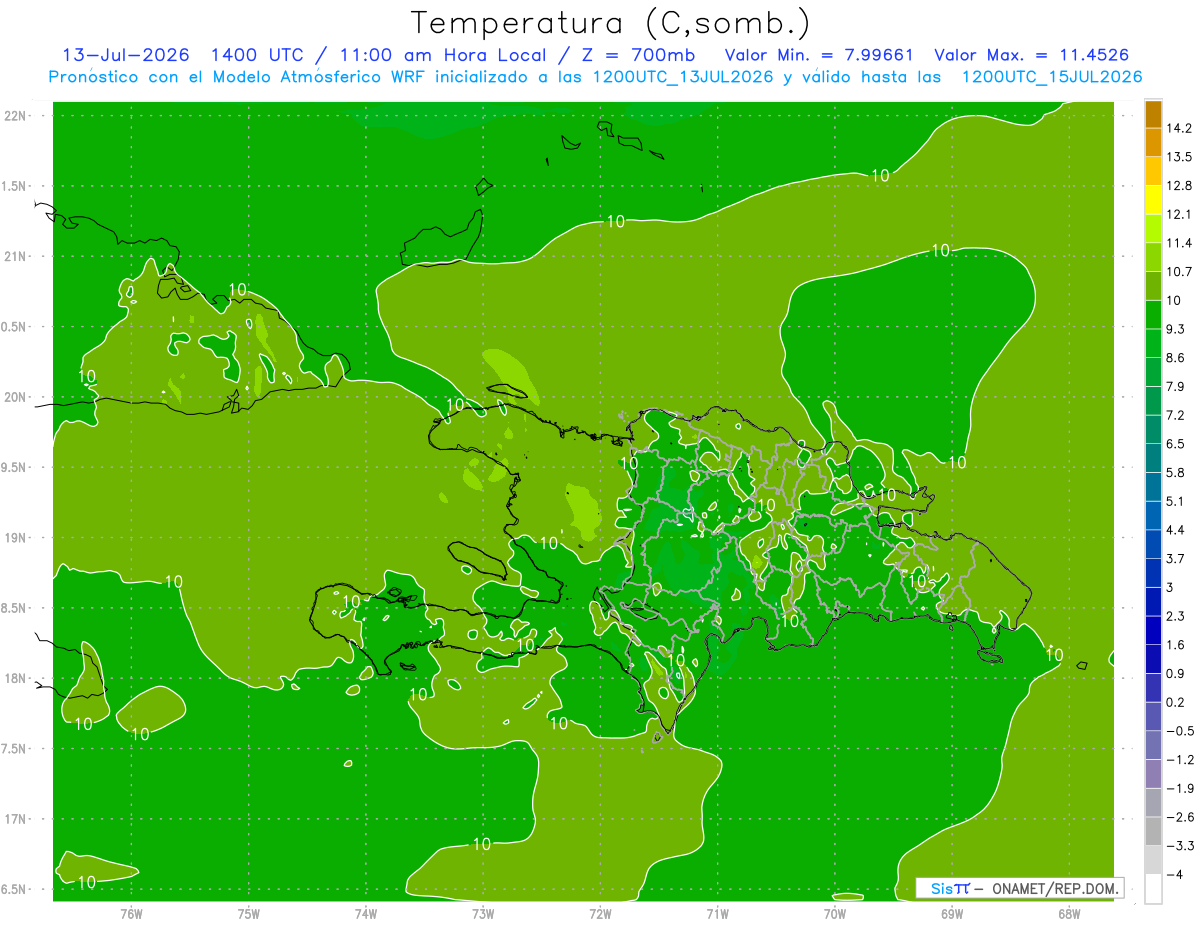Click the green legend swatch between 10 and 9.3

coord(1153,314)
